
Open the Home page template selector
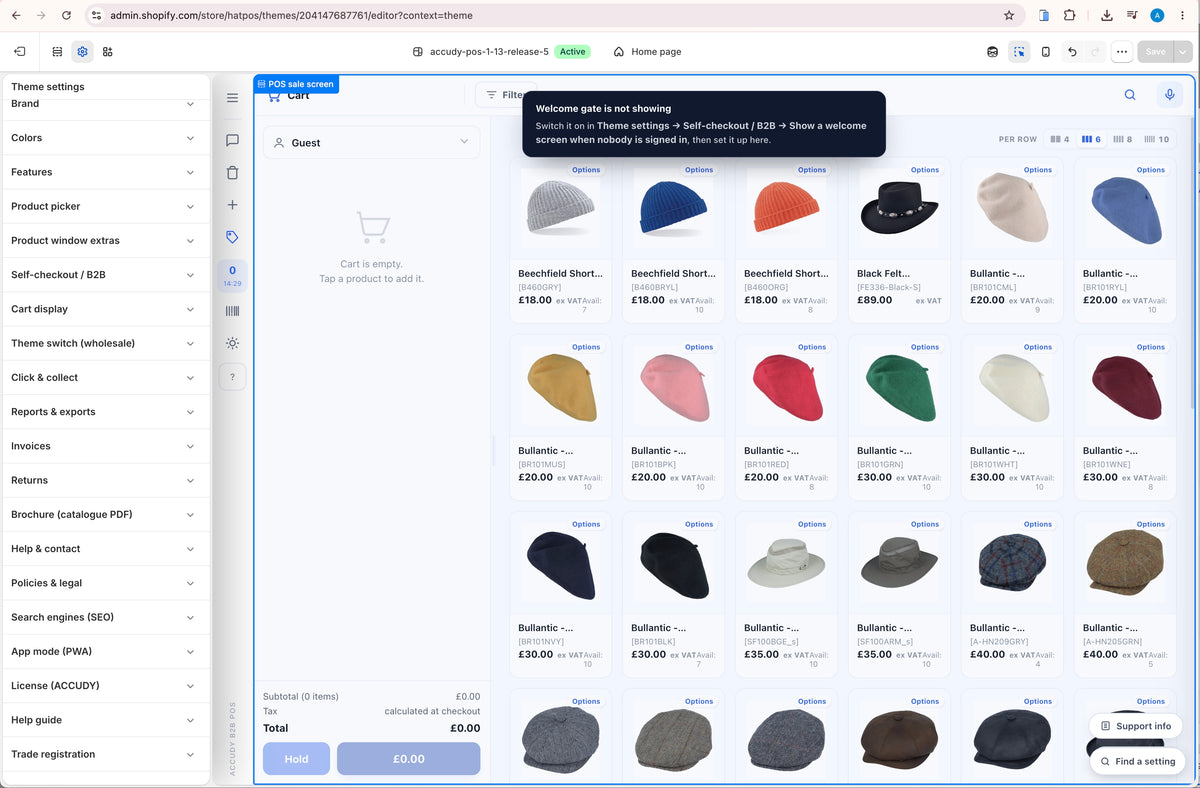pos(647,52)
